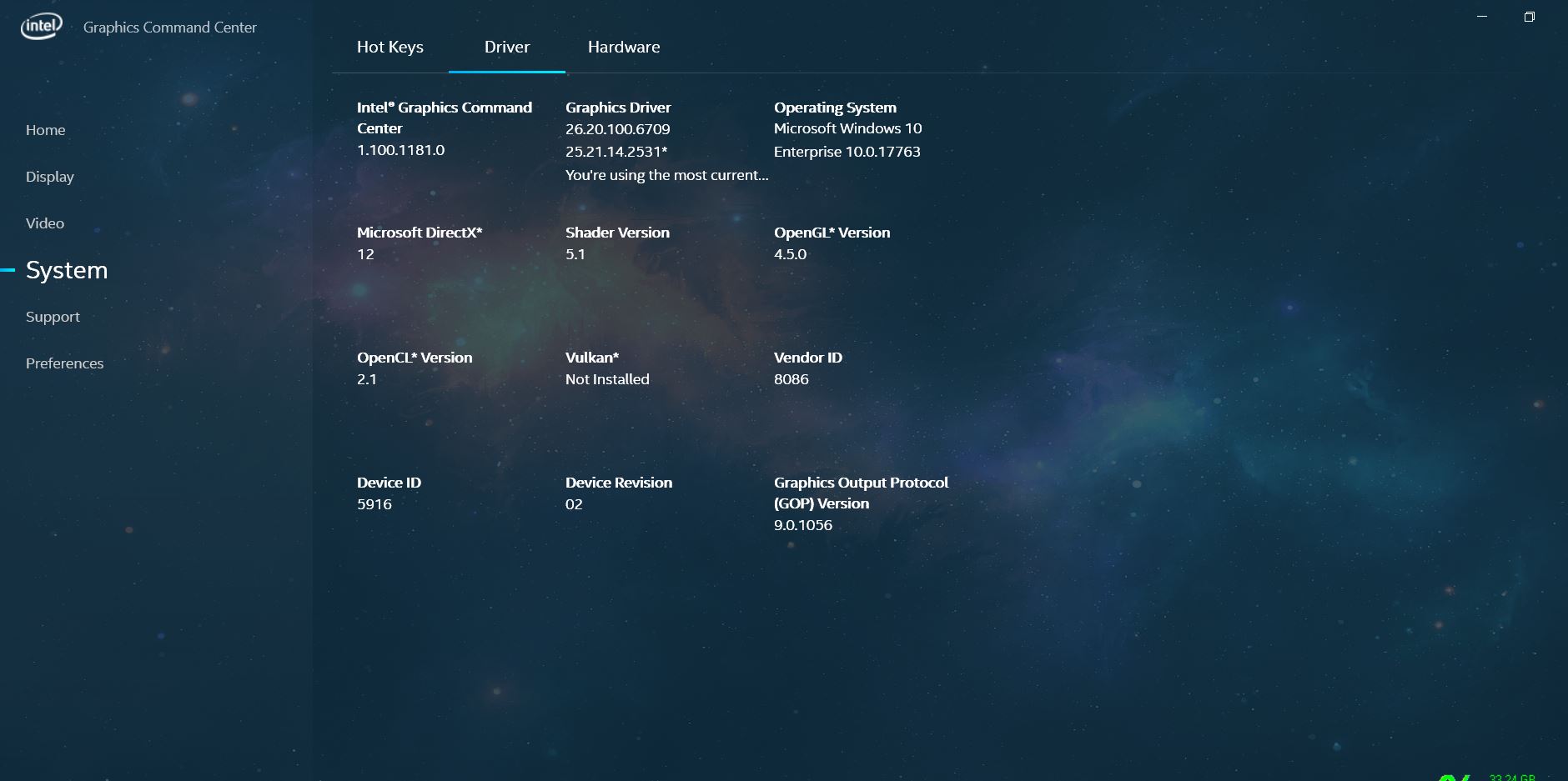Click the Microsoft DirectX* label
This screenshot has width=1568, height=781.
pyautogui.click(x=420, y=233)
